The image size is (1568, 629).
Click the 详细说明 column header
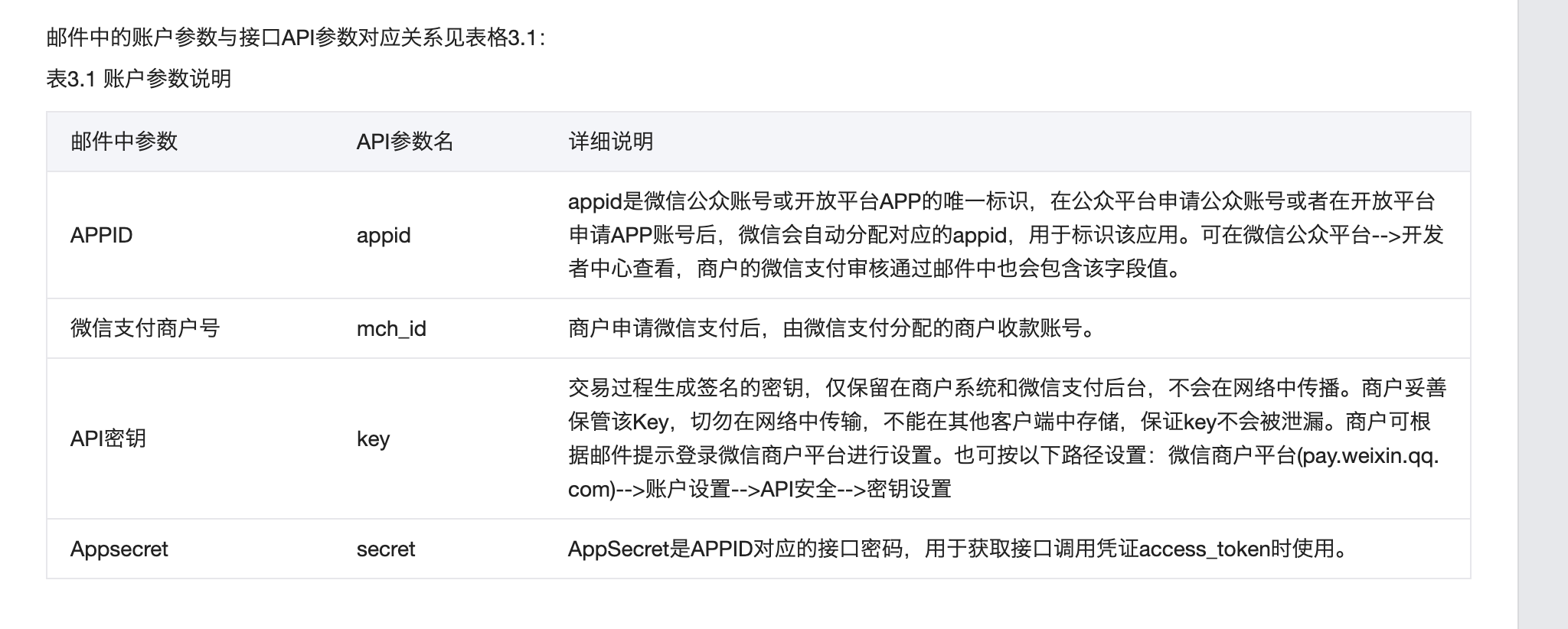coord(610,142)
